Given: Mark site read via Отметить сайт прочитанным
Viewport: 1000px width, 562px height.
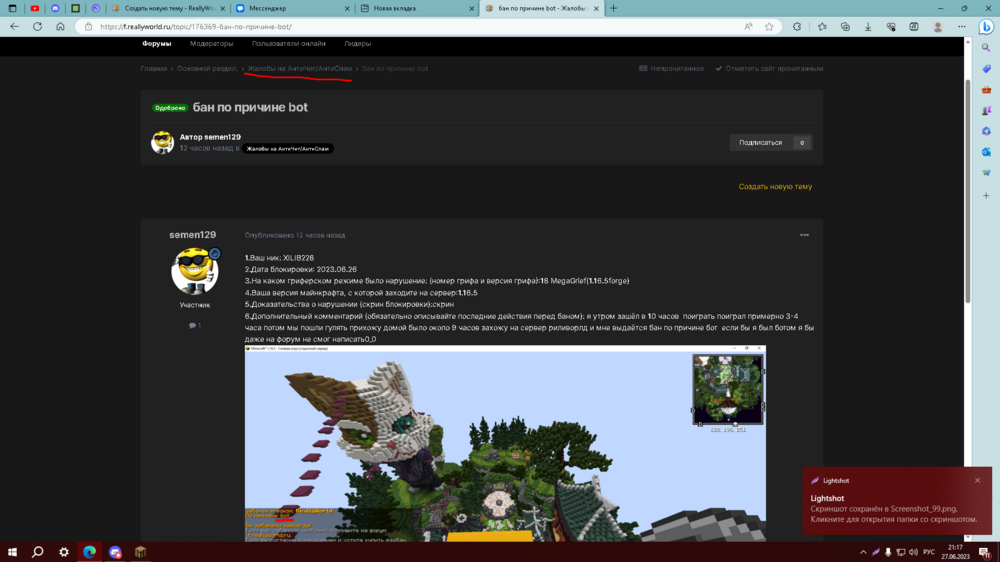Looking at the screenshot, I should point(769,68).
